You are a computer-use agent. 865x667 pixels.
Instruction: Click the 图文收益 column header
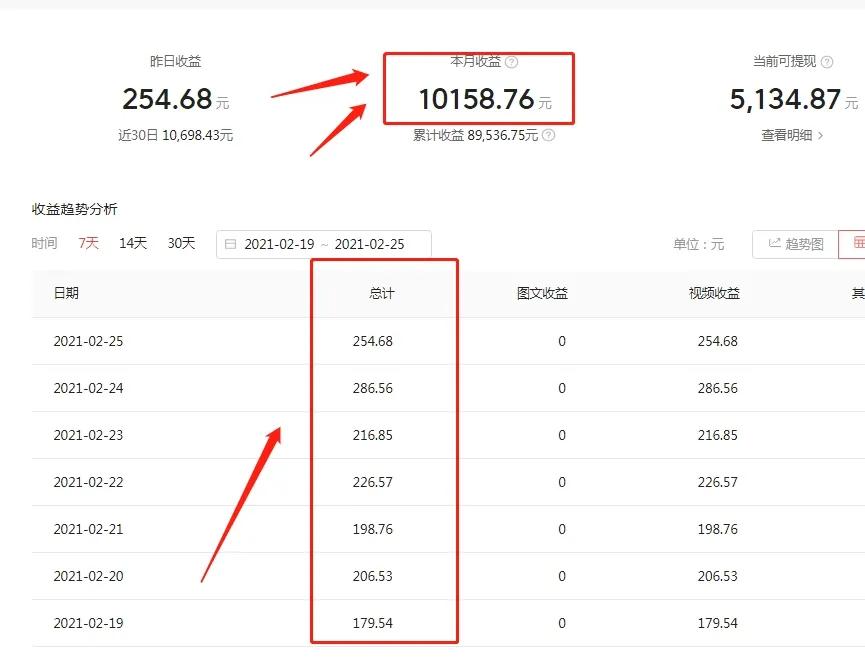tap(540, 293)
